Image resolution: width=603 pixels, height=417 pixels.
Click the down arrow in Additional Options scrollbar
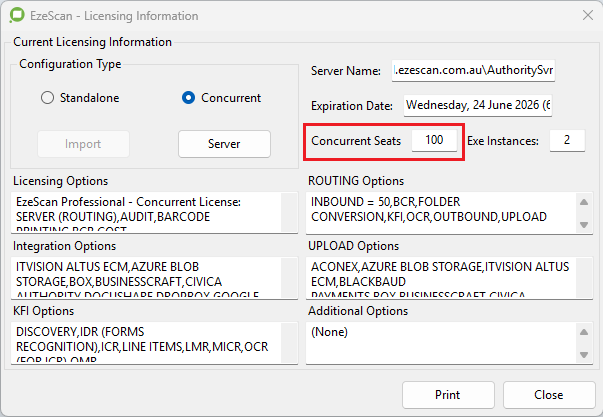coord(584,355)
